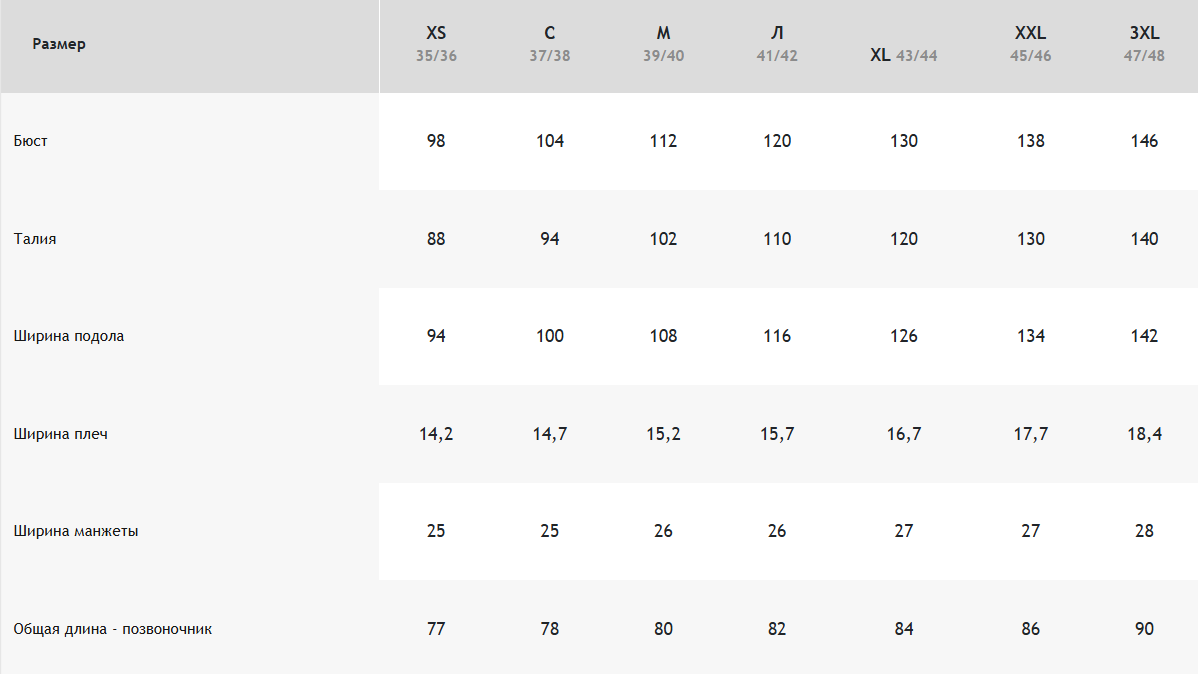Select the Ширина манжеты row label

[76, 530]
